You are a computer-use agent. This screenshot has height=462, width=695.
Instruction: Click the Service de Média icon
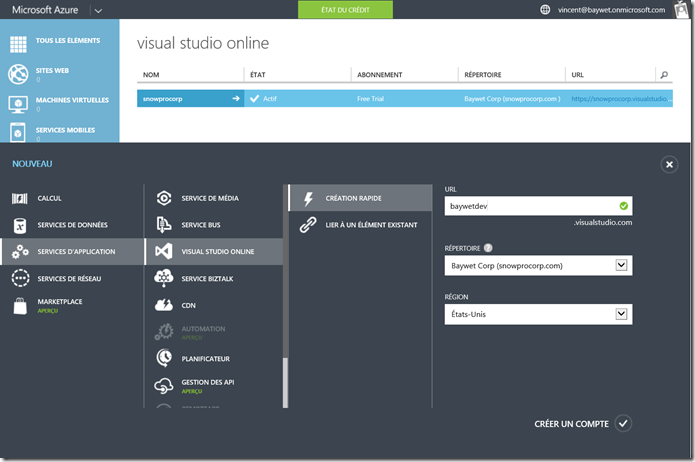[164, 198]
